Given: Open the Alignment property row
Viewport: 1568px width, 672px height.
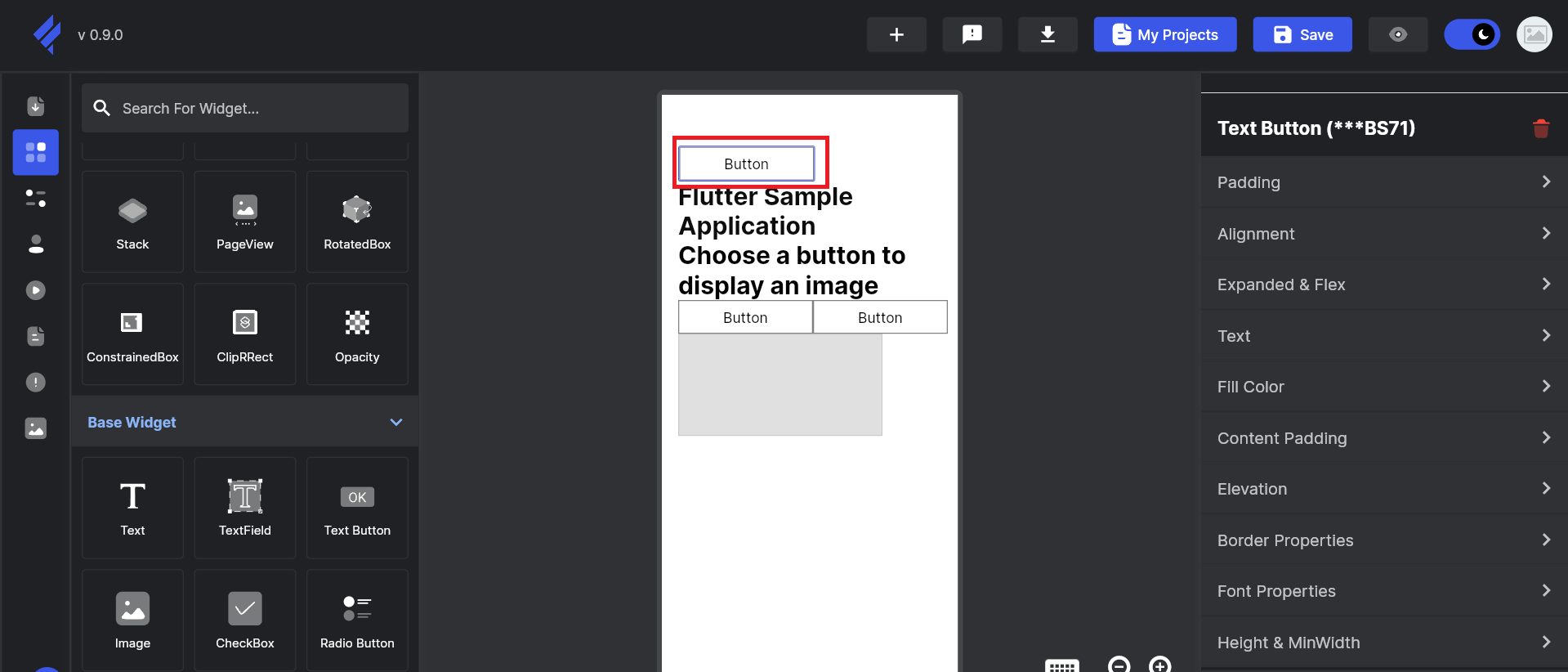Looking at the screenshot, I should tap(1383, 234).
